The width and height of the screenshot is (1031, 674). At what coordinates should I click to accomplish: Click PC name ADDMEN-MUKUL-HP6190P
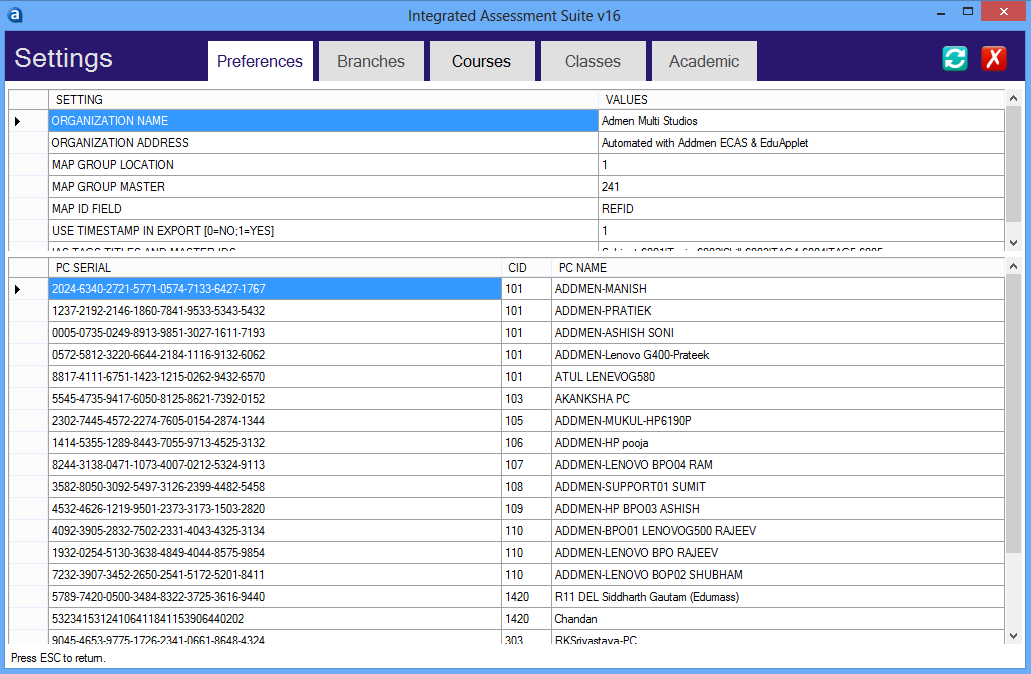pyautogui.click(x=778, y=421)
